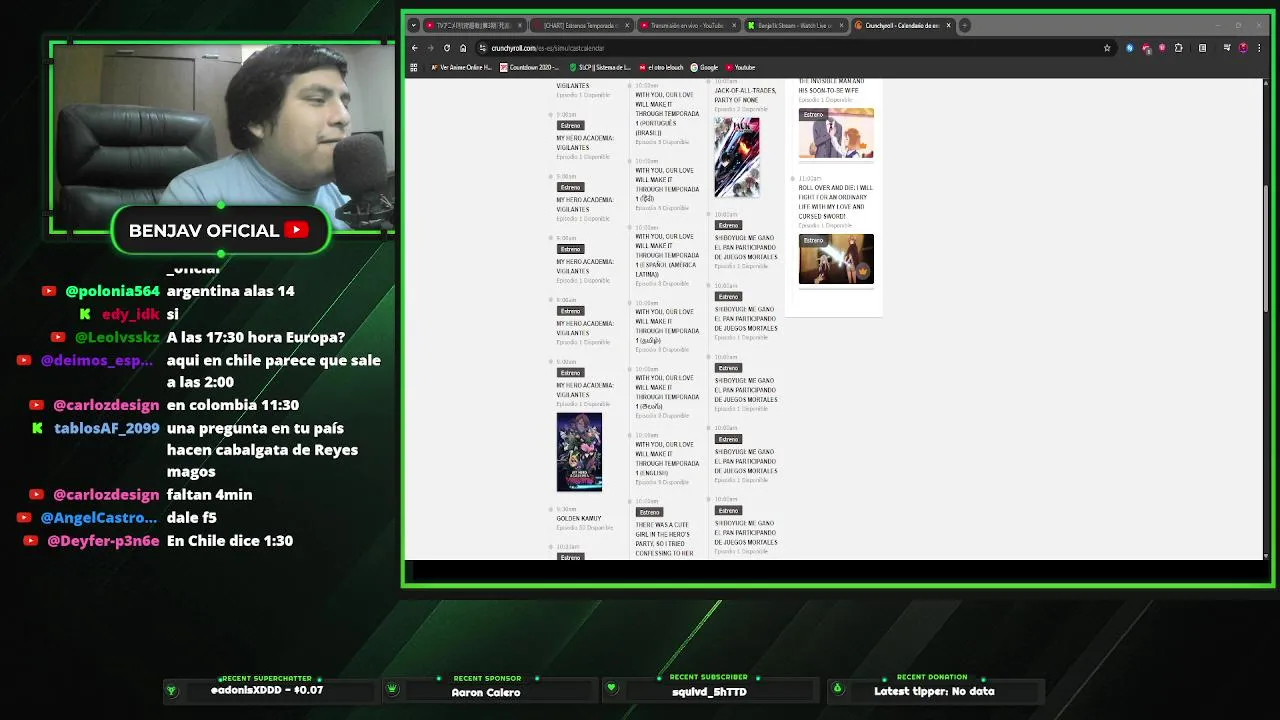Viewport: 1280px width, 720px height.
Task: Close the Transmisión en vivo YouTube tab
Action: click(x=734, y=25)
